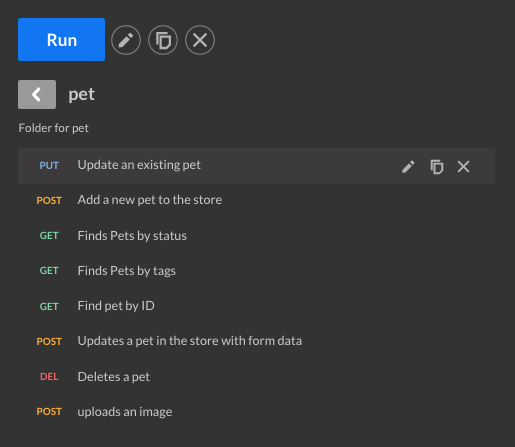
Task: Delete the Update an existing pet request
Action: [463, 166]
